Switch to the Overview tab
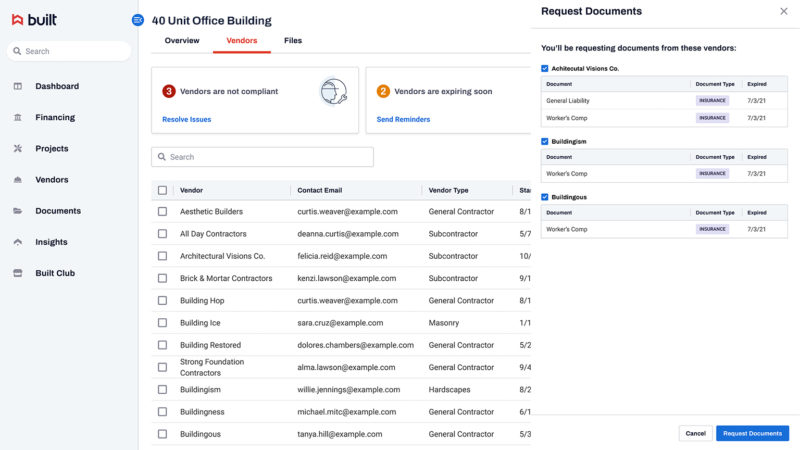800x450 pixels. (182, 41)
